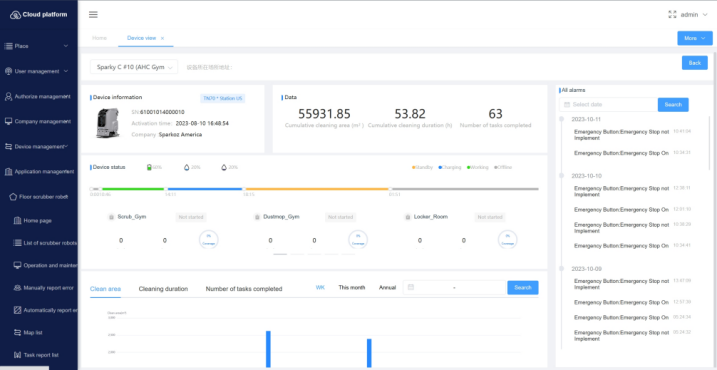Click the blue Charging timeline segment

pyautogui.click(x=205, y=188)
